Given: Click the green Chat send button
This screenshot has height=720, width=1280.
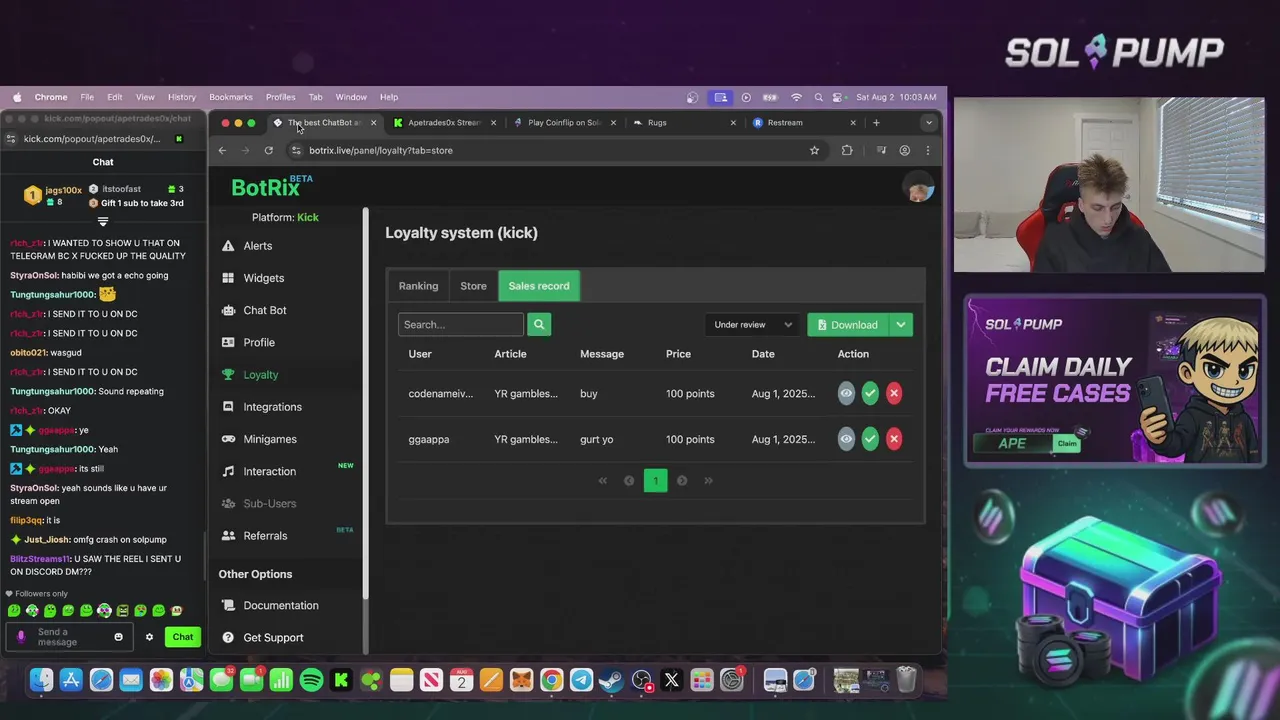Looking at the screenshot, I should [183, 637].
